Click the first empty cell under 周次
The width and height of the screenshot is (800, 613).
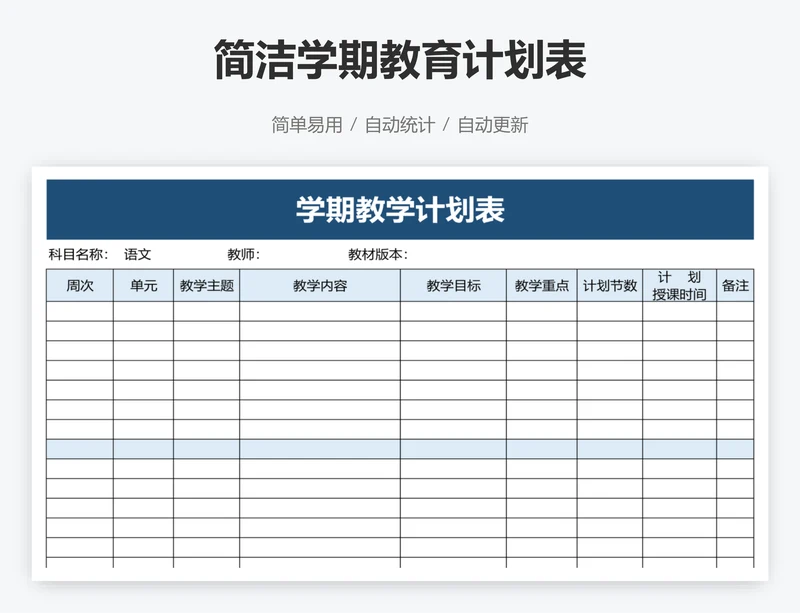[x=80, y=311]
